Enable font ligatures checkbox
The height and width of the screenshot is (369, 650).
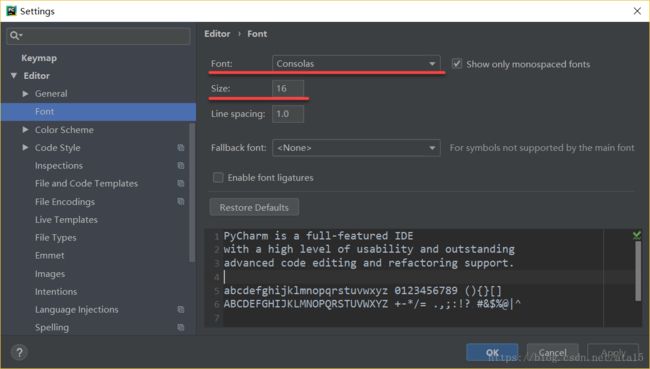[x=218, y=177]
